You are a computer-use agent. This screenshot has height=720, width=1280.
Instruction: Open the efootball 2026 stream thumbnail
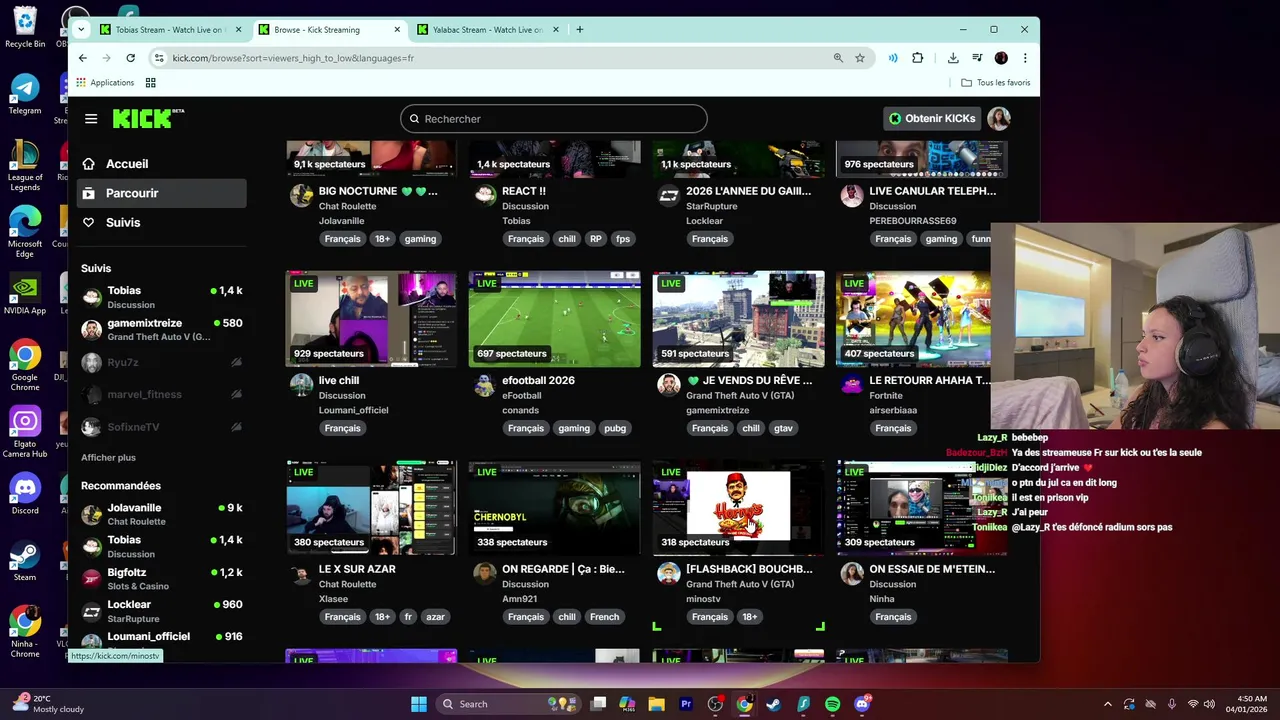coord(555,319)
